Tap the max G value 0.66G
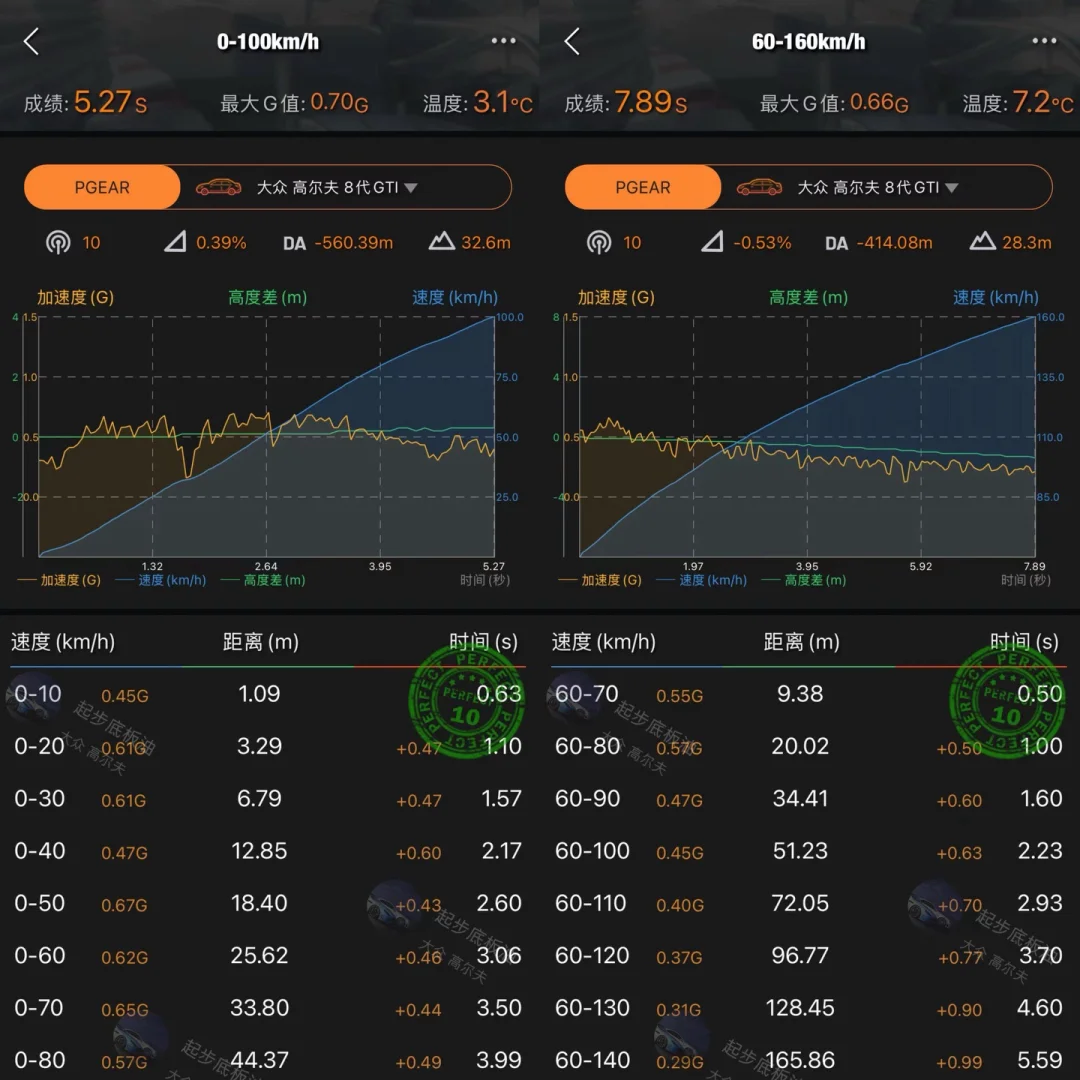The height and width of the screenshot is (1080, 1080). coord(880,103)
